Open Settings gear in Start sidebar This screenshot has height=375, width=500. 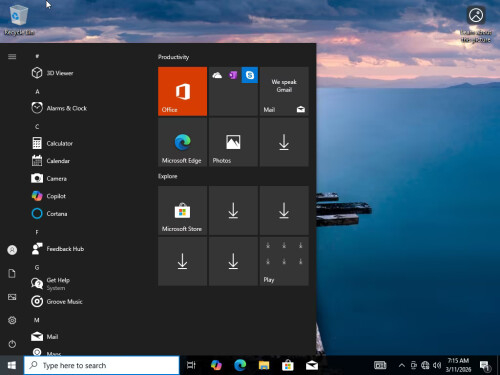(12, 320)
